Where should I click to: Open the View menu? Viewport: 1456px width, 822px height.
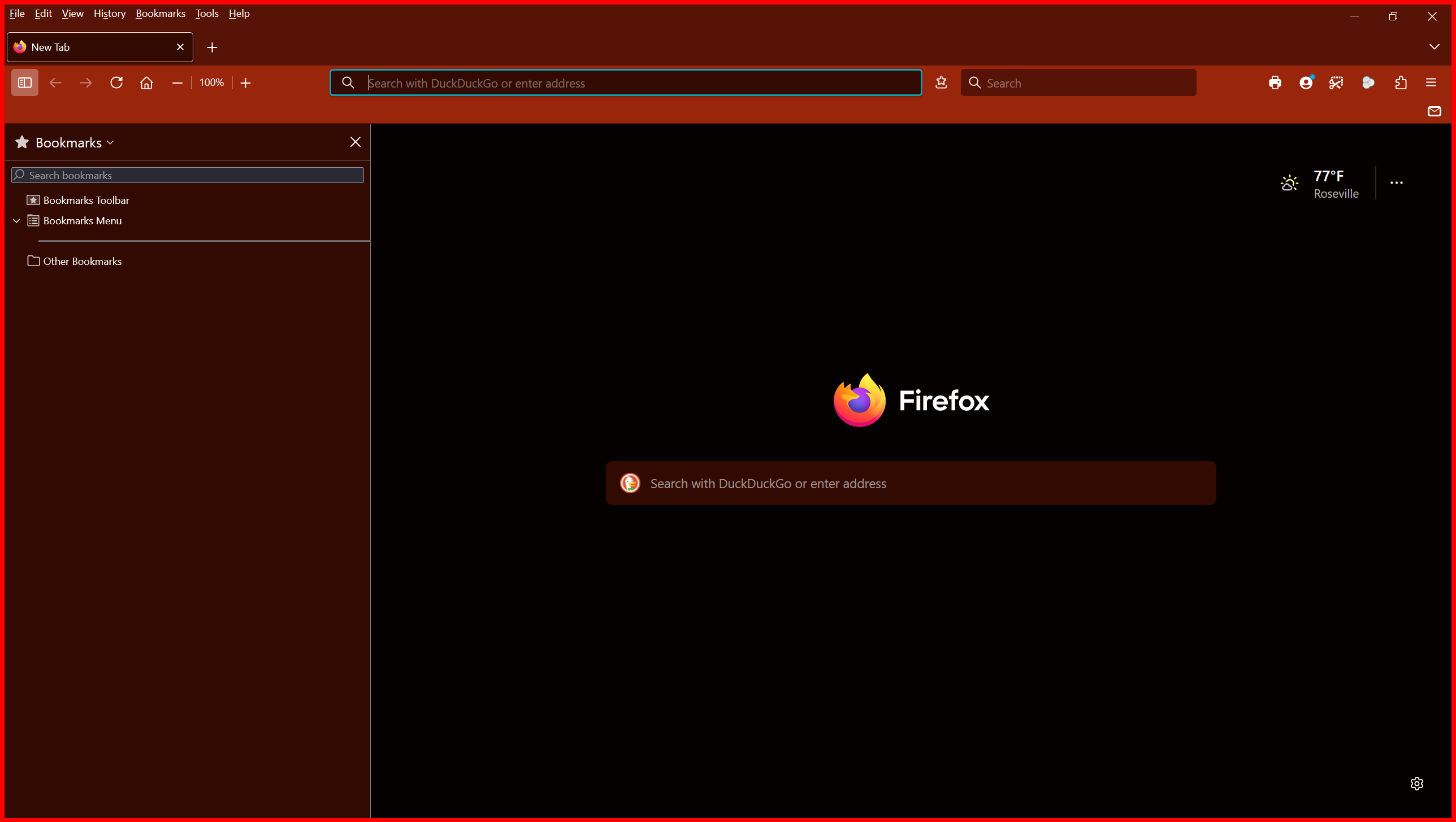click(73, 14)
